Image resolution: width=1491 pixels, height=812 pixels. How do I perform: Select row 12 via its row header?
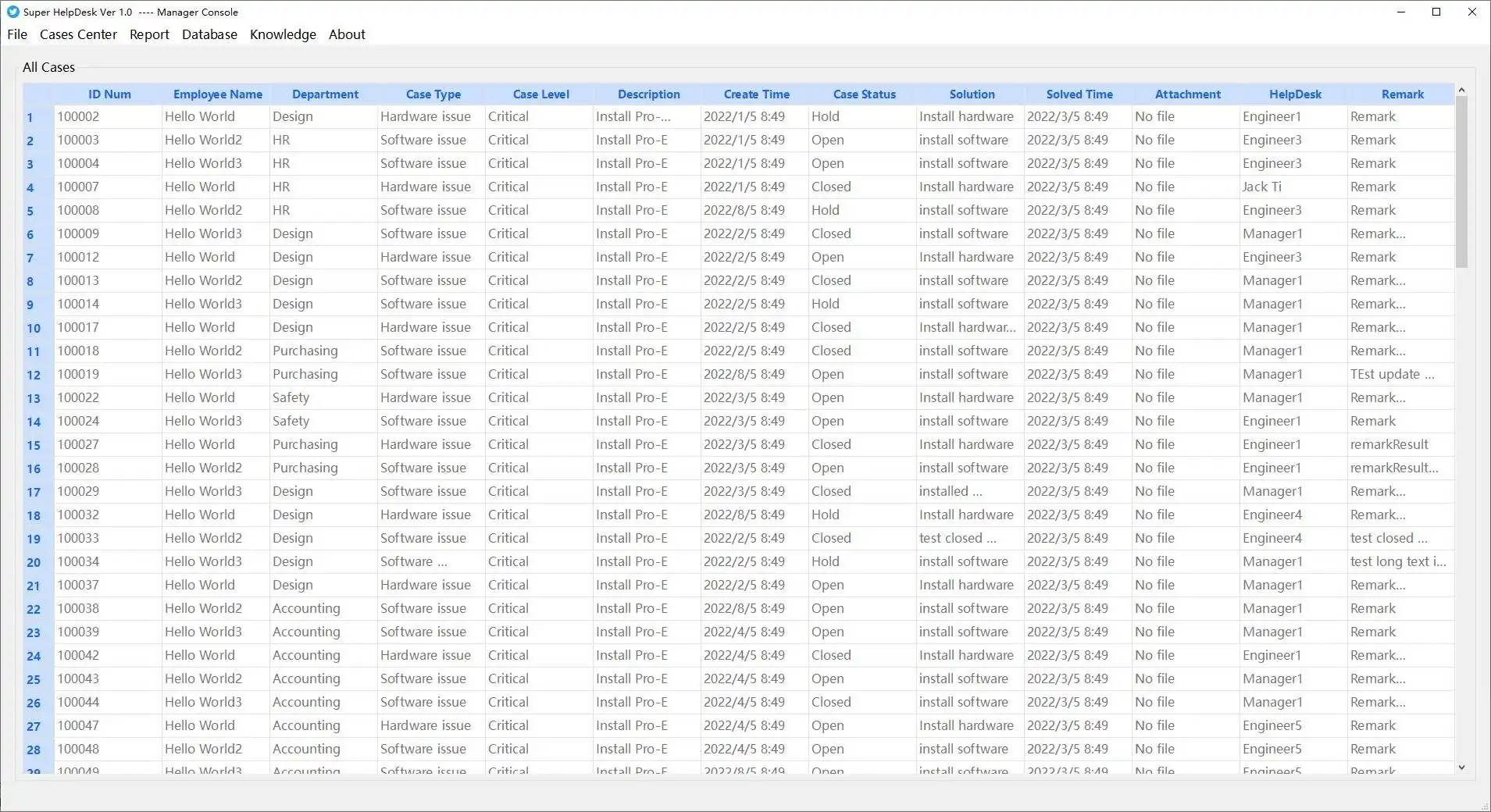(x=34, y=375)
